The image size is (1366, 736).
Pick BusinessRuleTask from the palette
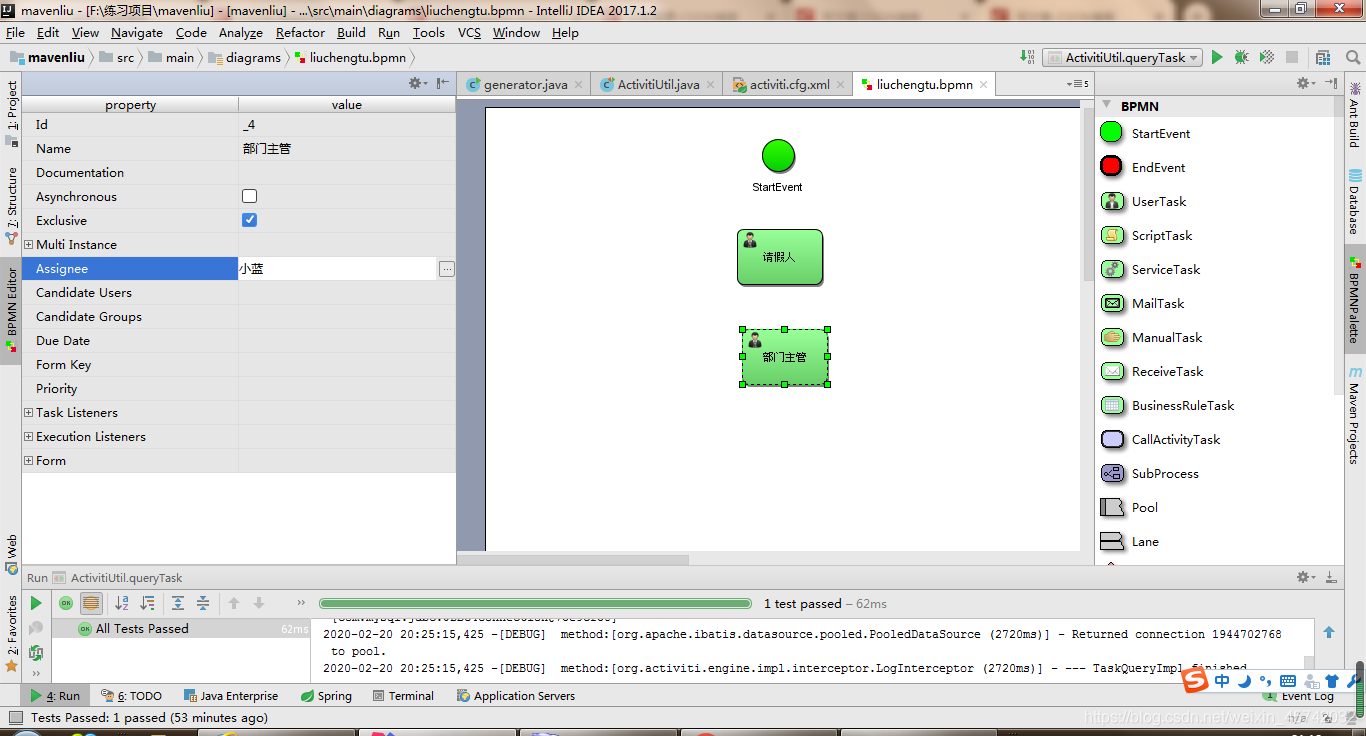coord(1167,405)
